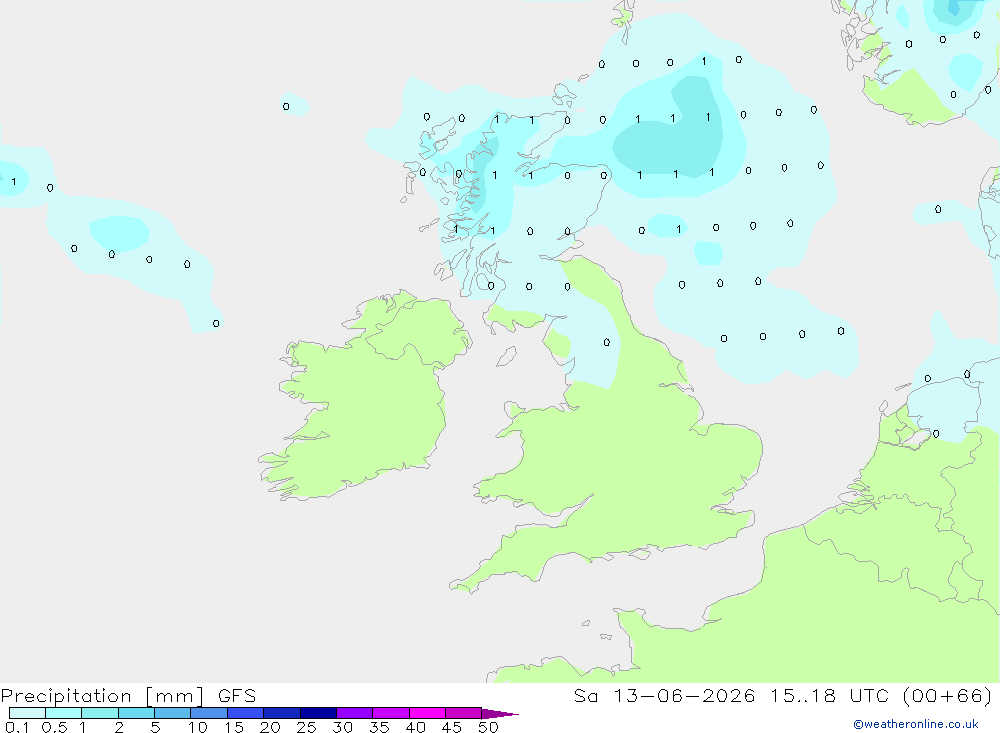Pick the 5–10 mm blue legend swatch
The width and height of the screenshot is (1000, 733).
click(x=172, y=713)
